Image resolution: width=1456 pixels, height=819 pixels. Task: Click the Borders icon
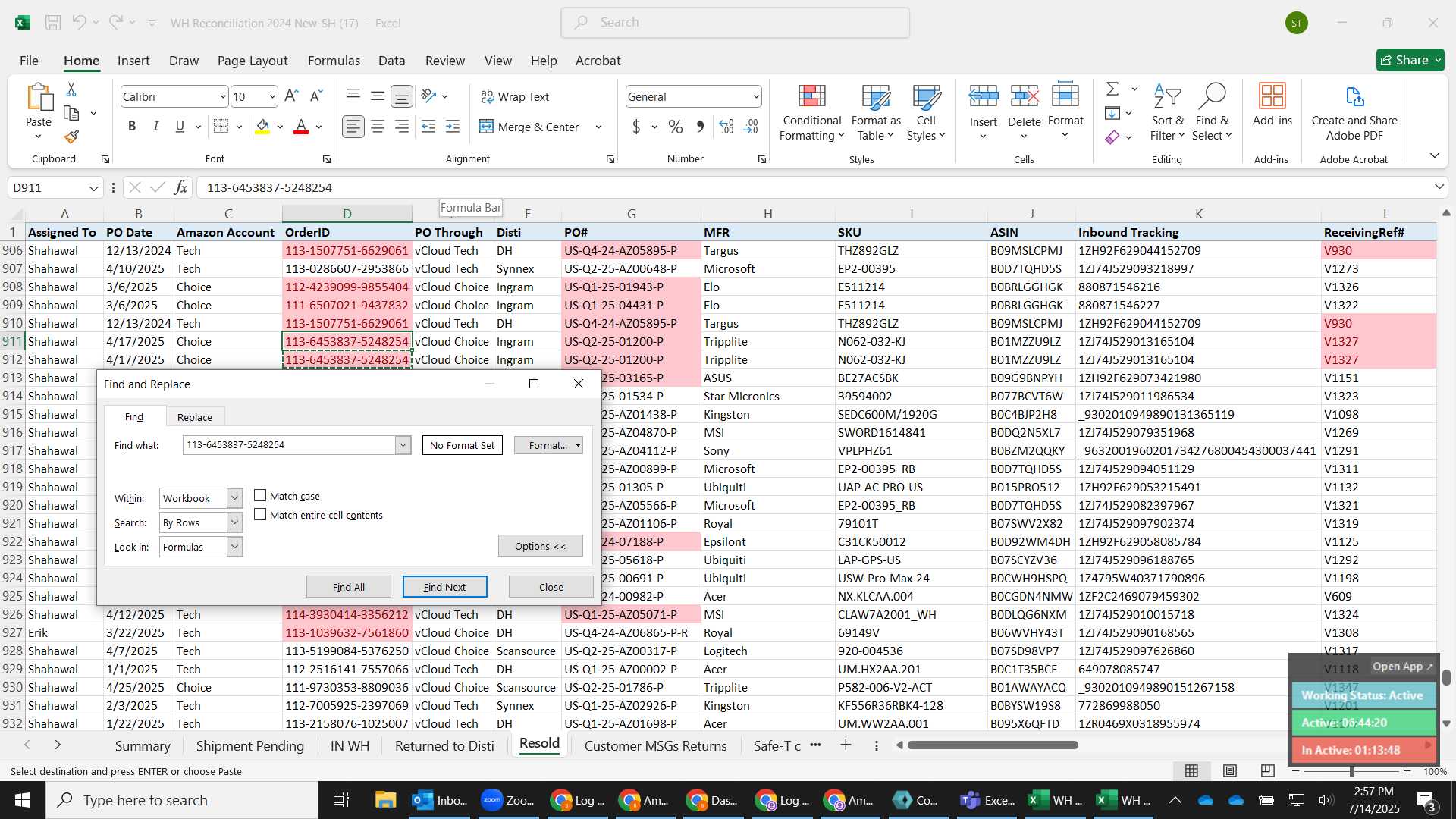click(221, 127)
